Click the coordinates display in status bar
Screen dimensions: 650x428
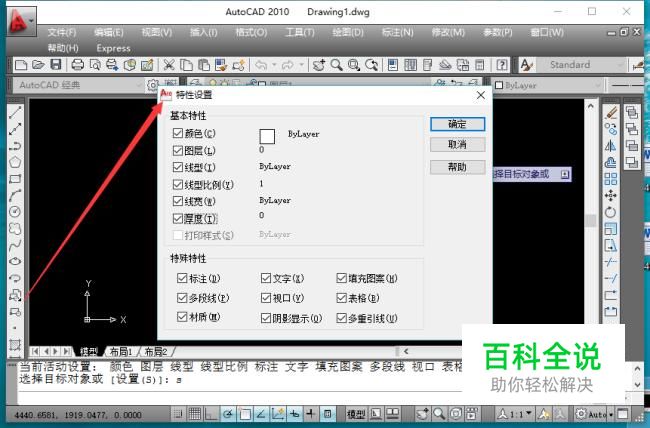(78, 415)
